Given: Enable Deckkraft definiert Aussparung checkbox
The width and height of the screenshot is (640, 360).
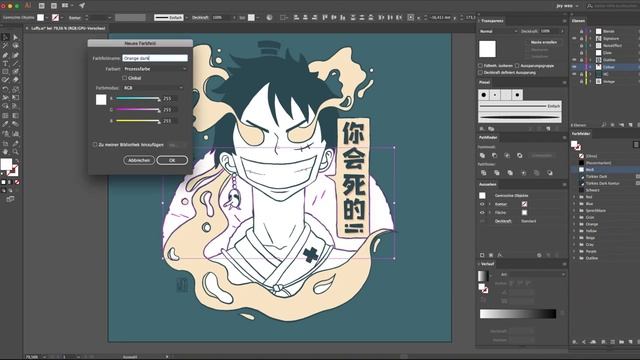Looking at the screenshot, I should (480, 73).
